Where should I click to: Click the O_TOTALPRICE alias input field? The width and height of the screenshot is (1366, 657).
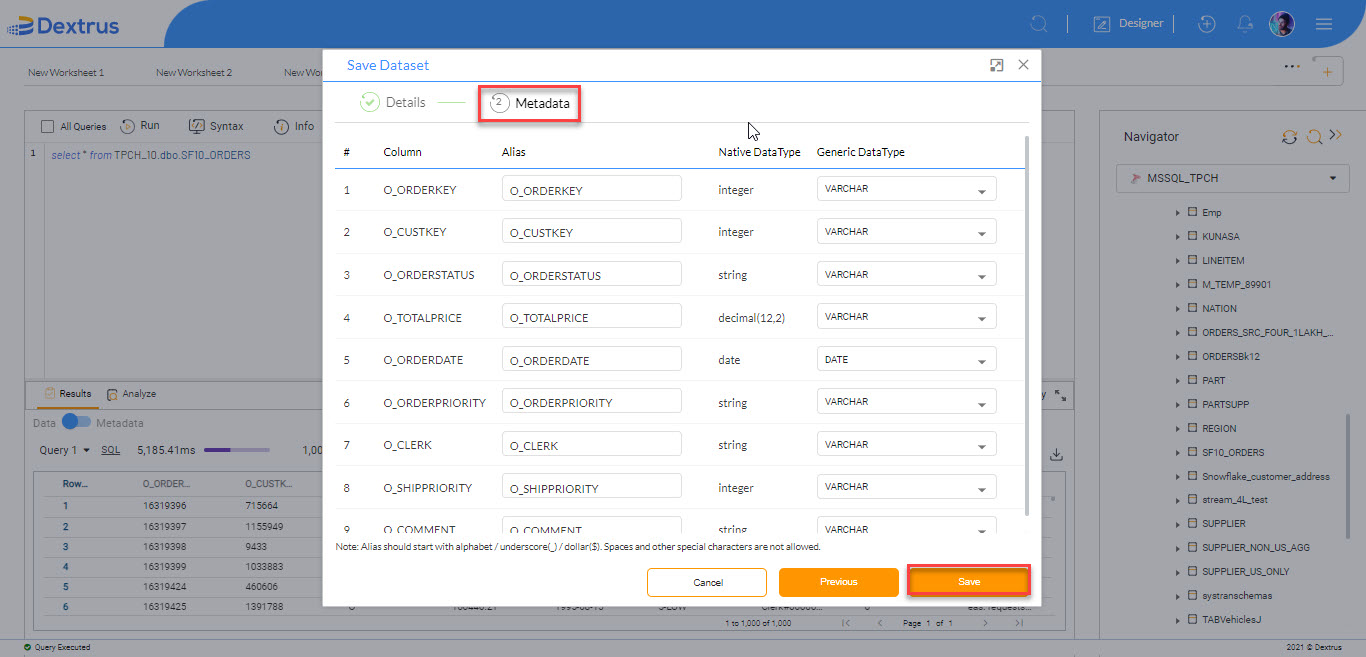click(591, 316)
